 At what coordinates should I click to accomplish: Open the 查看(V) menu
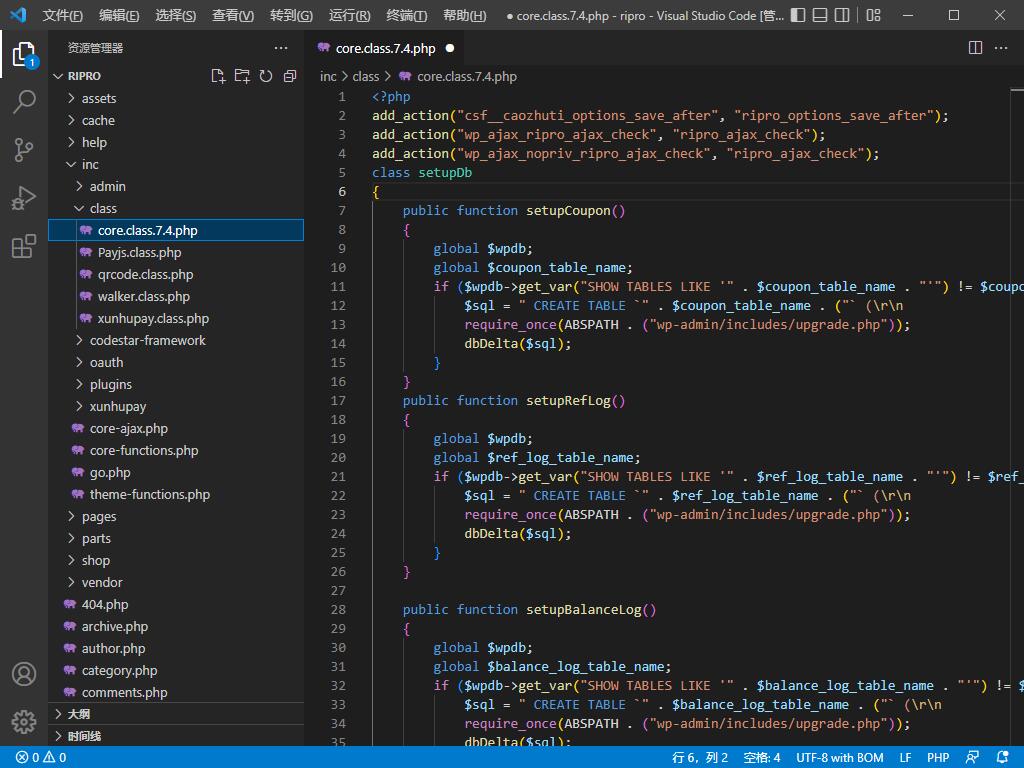pyautogui.click(x=233, y=16)
